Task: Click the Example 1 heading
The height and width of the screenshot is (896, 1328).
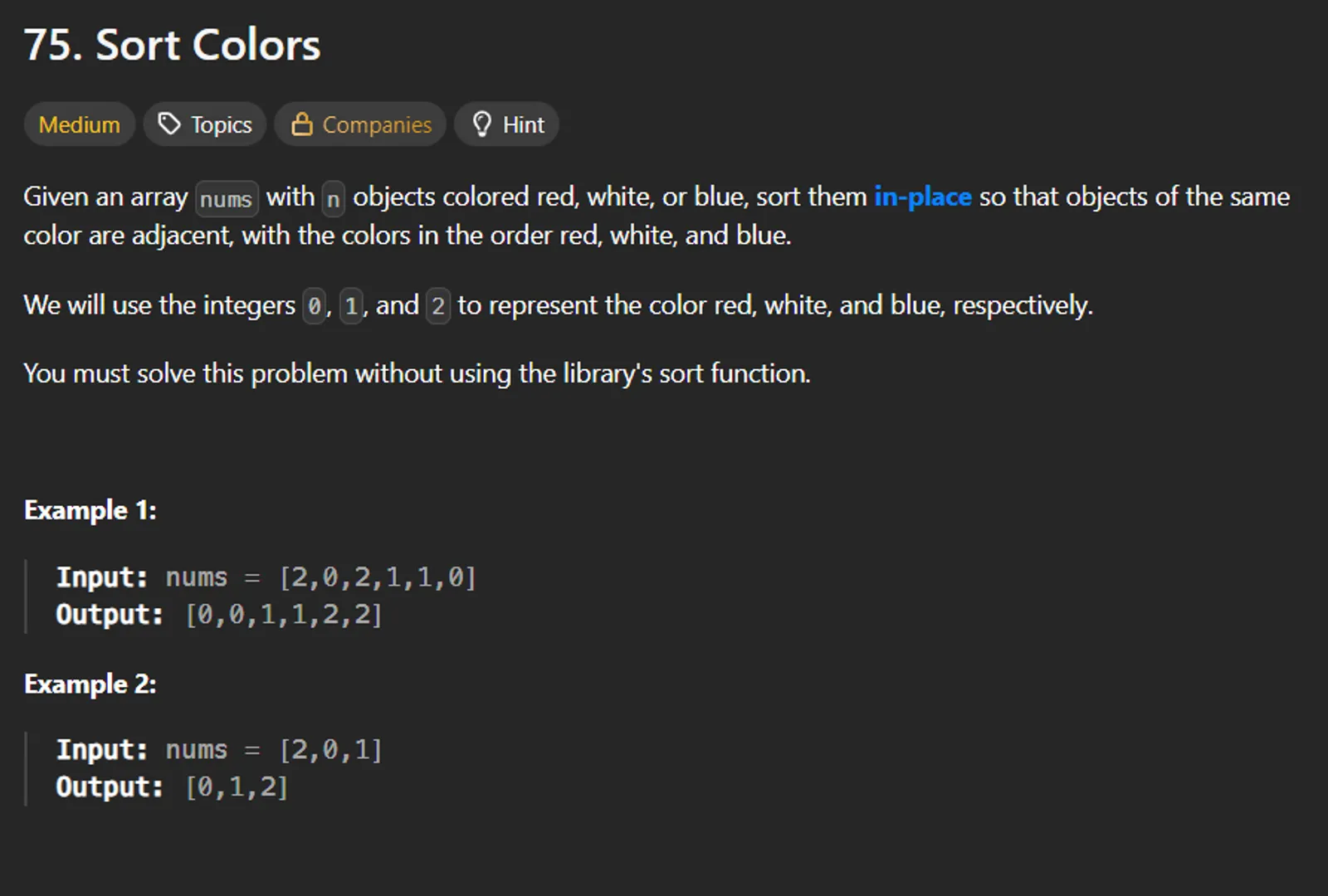Action: point(90,509)
